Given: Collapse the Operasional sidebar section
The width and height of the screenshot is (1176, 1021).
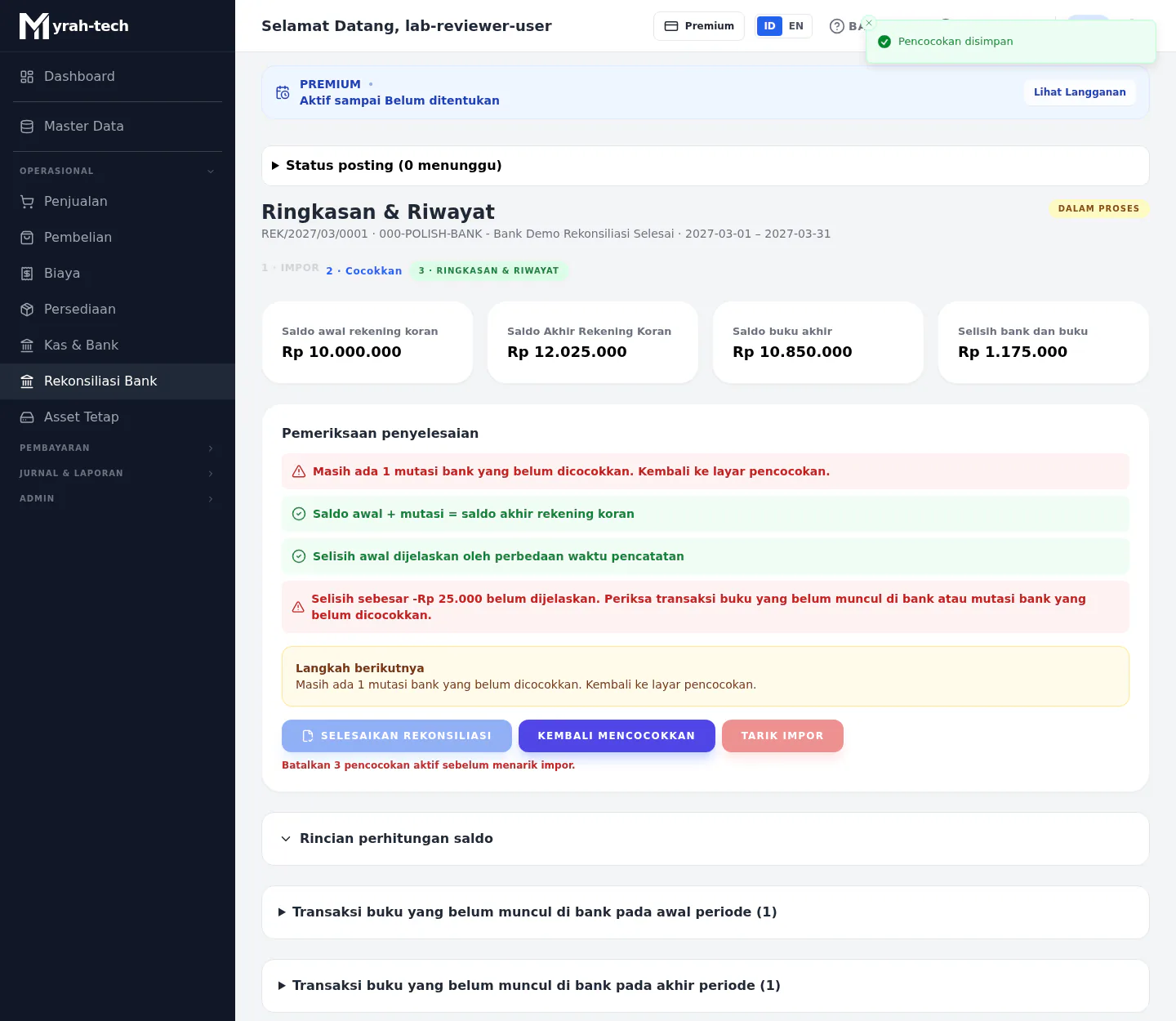Looking at the screenshot, I should click(118, 171).
